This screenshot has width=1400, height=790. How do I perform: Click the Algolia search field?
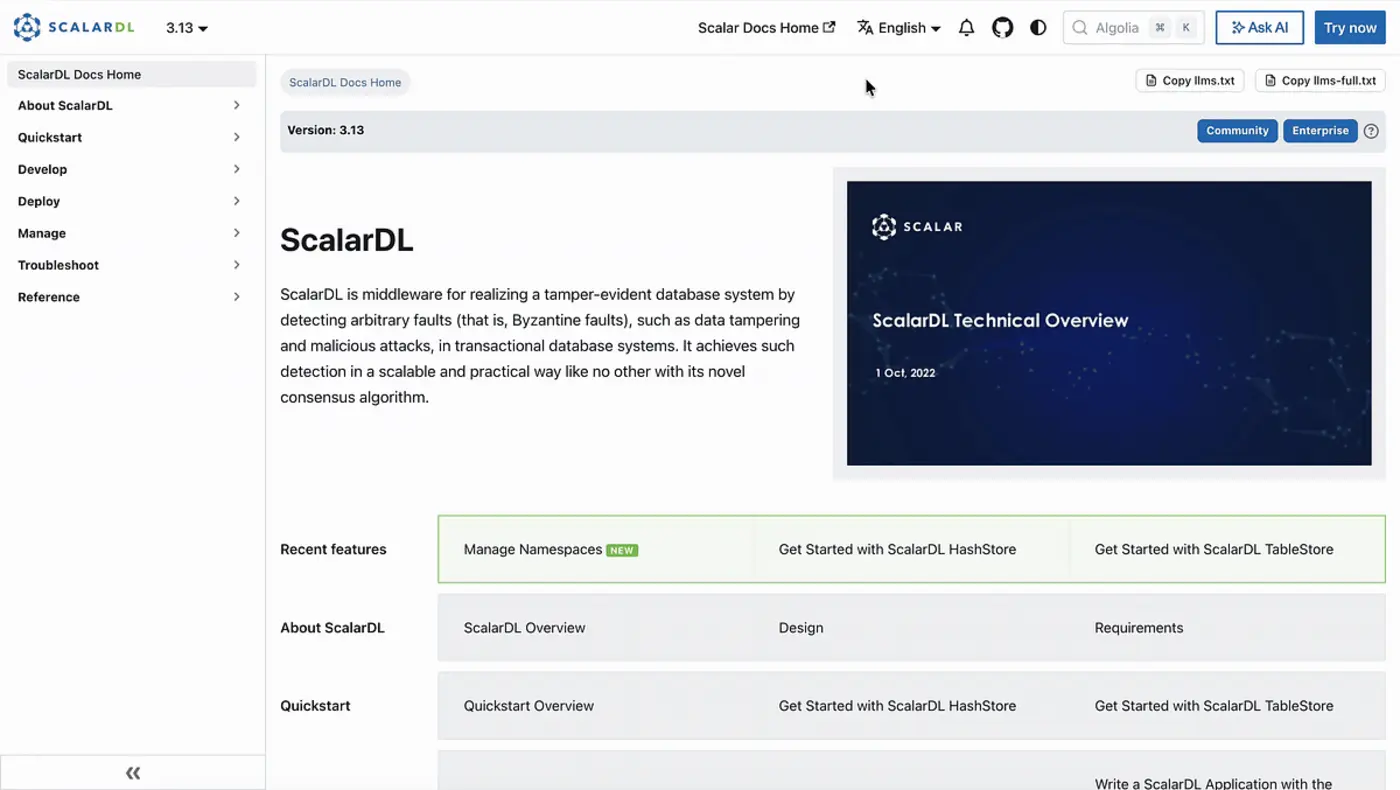tap(1133, 28)
